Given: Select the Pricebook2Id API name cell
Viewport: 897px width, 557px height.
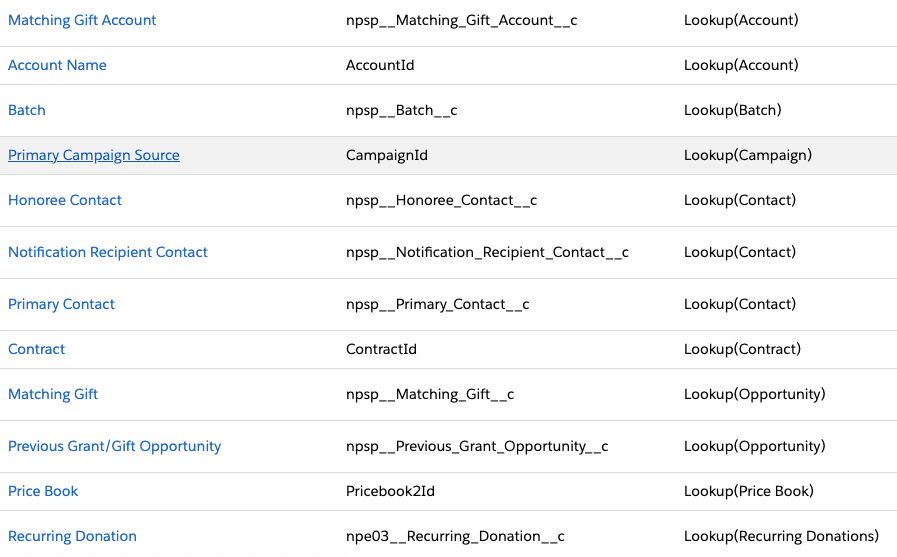Looking at the screenshot, I should [391, 491].
